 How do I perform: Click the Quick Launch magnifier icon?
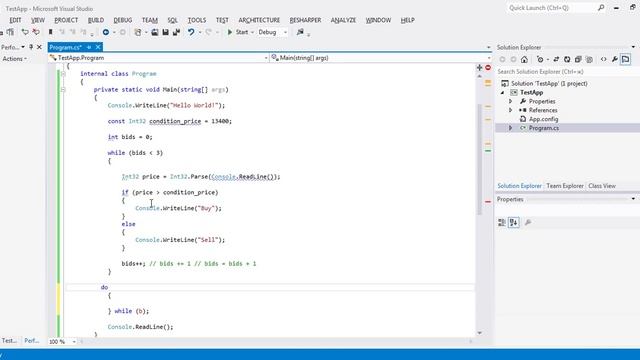[601, 8]
